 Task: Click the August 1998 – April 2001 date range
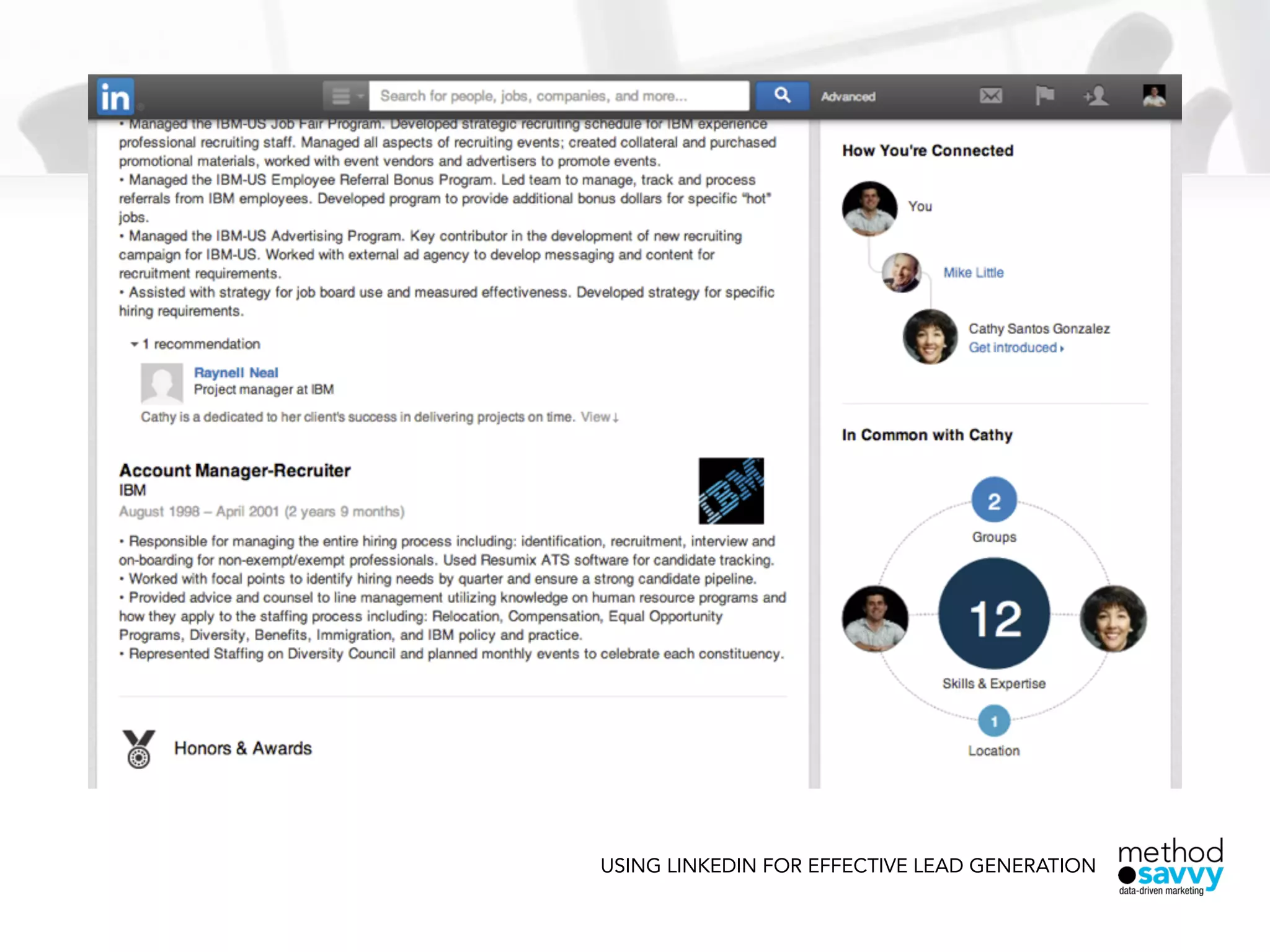click(x=262, y=512)
